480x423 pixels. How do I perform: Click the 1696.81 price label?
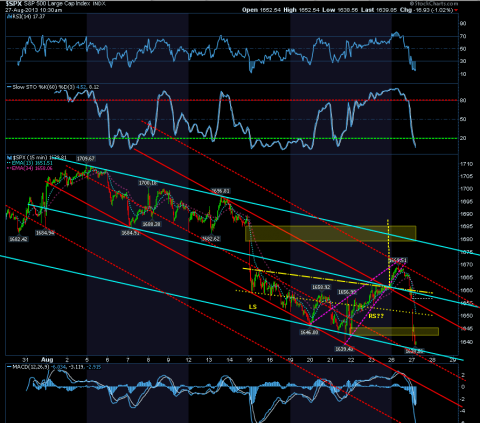pyautogui.click(x=220, y=191)
